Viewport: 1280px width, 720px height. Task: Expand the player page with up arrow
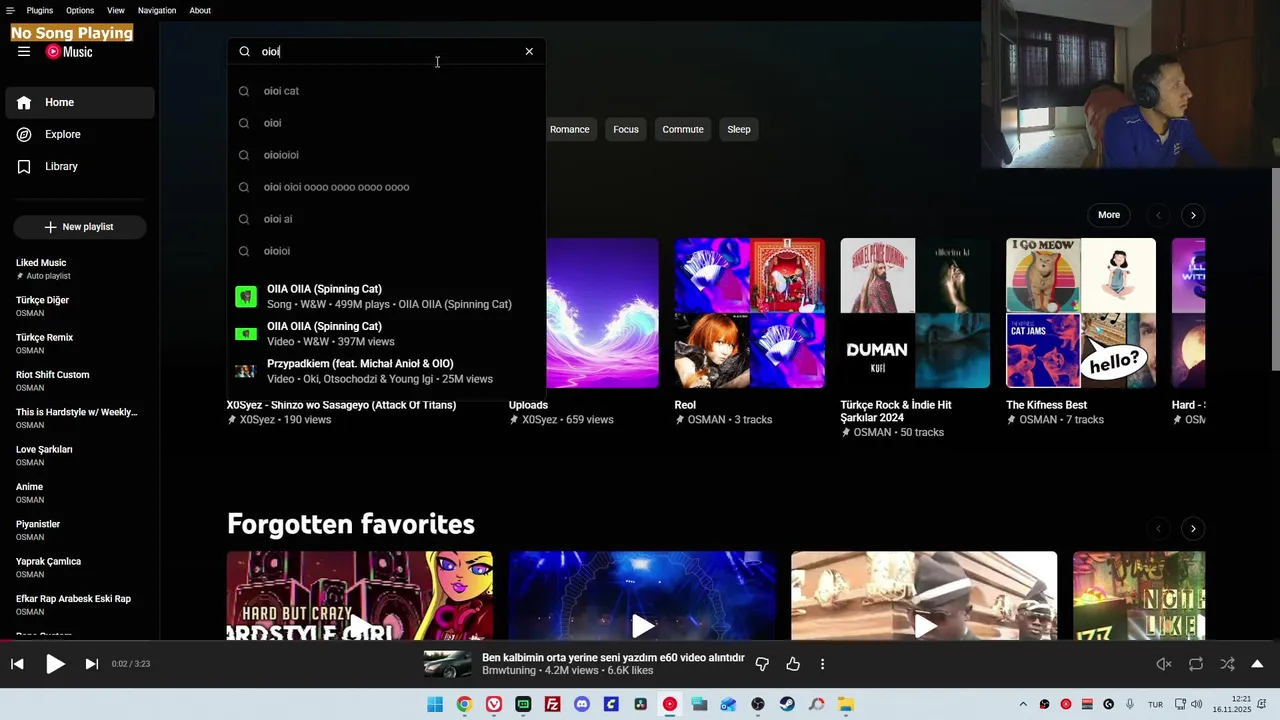click(1257, 664)
